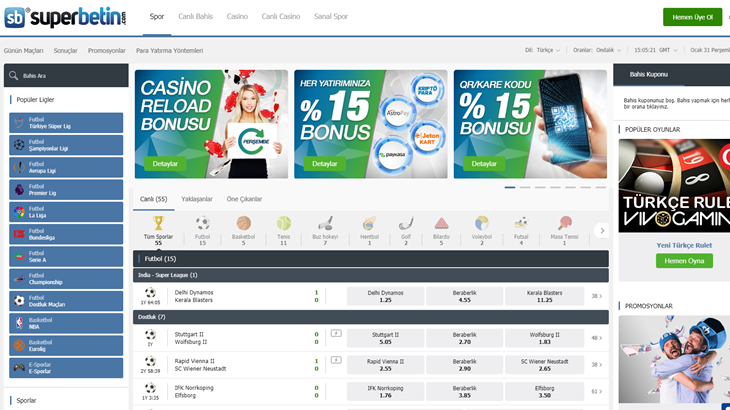Image resolution: width=730 pixels, height=410 pixels.
Task: Select Hentbol sport icon
Action: [369, 223]
